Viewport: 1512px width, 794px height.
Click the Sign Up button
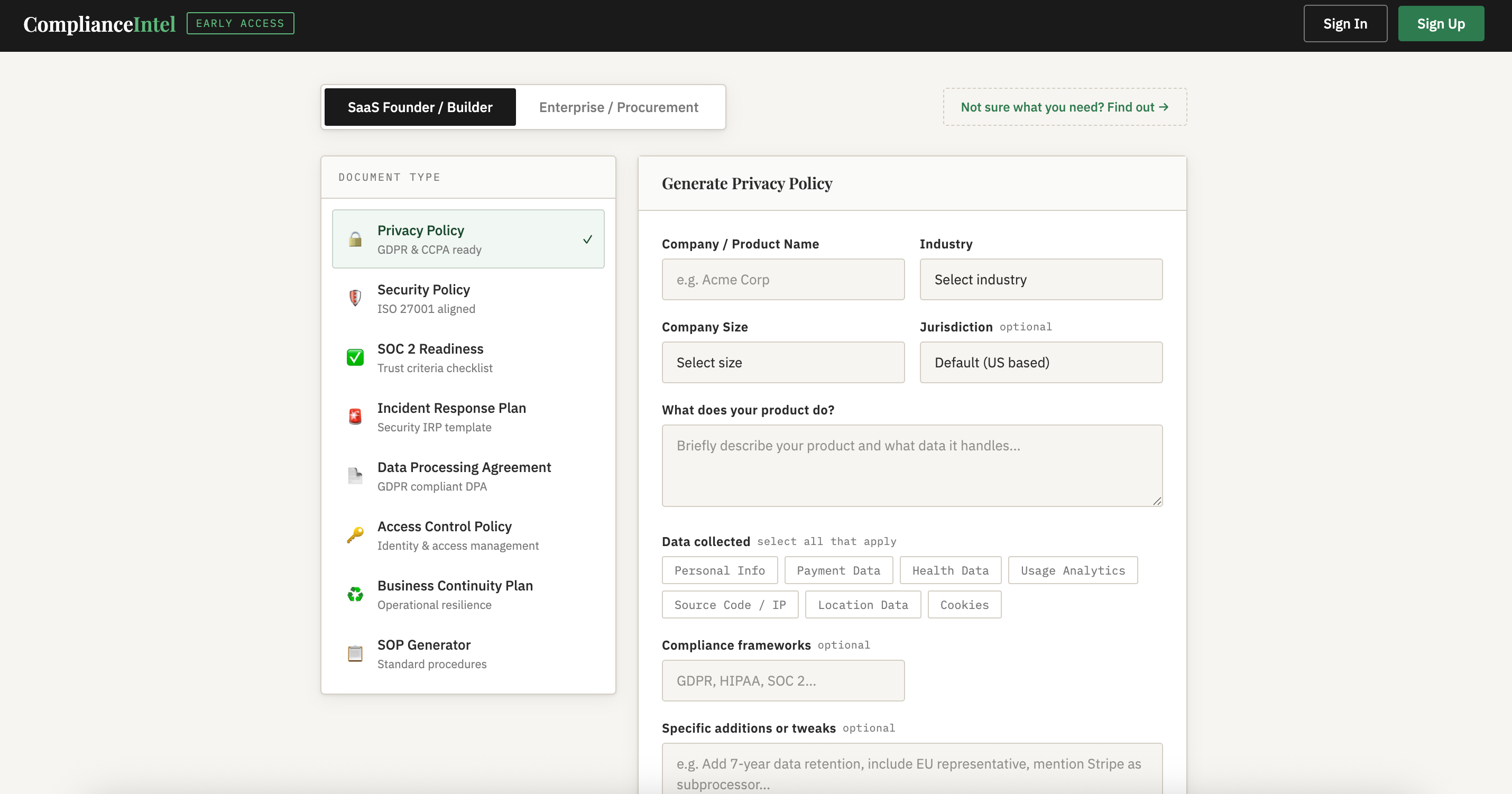point(1441,24)
